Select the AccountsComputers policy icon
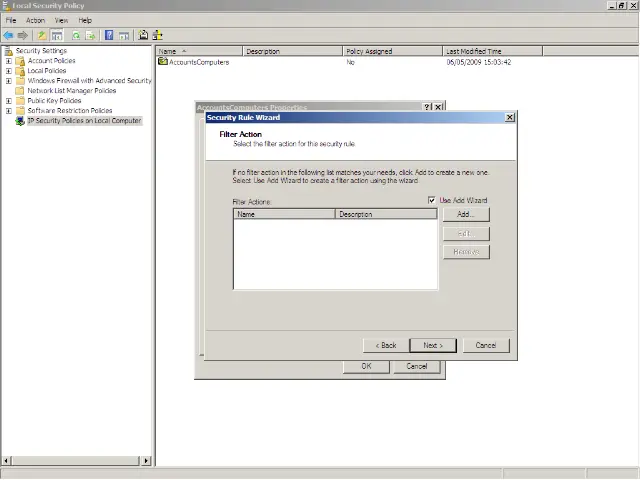 point(163,62)
